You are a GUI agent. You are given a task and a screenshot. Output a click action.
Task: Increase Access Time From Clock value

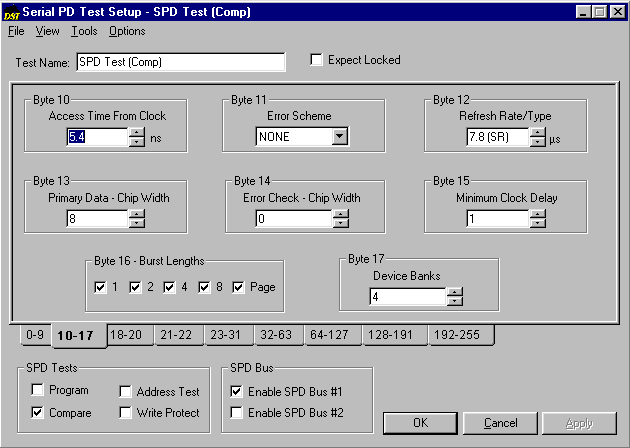click(137, 132)
